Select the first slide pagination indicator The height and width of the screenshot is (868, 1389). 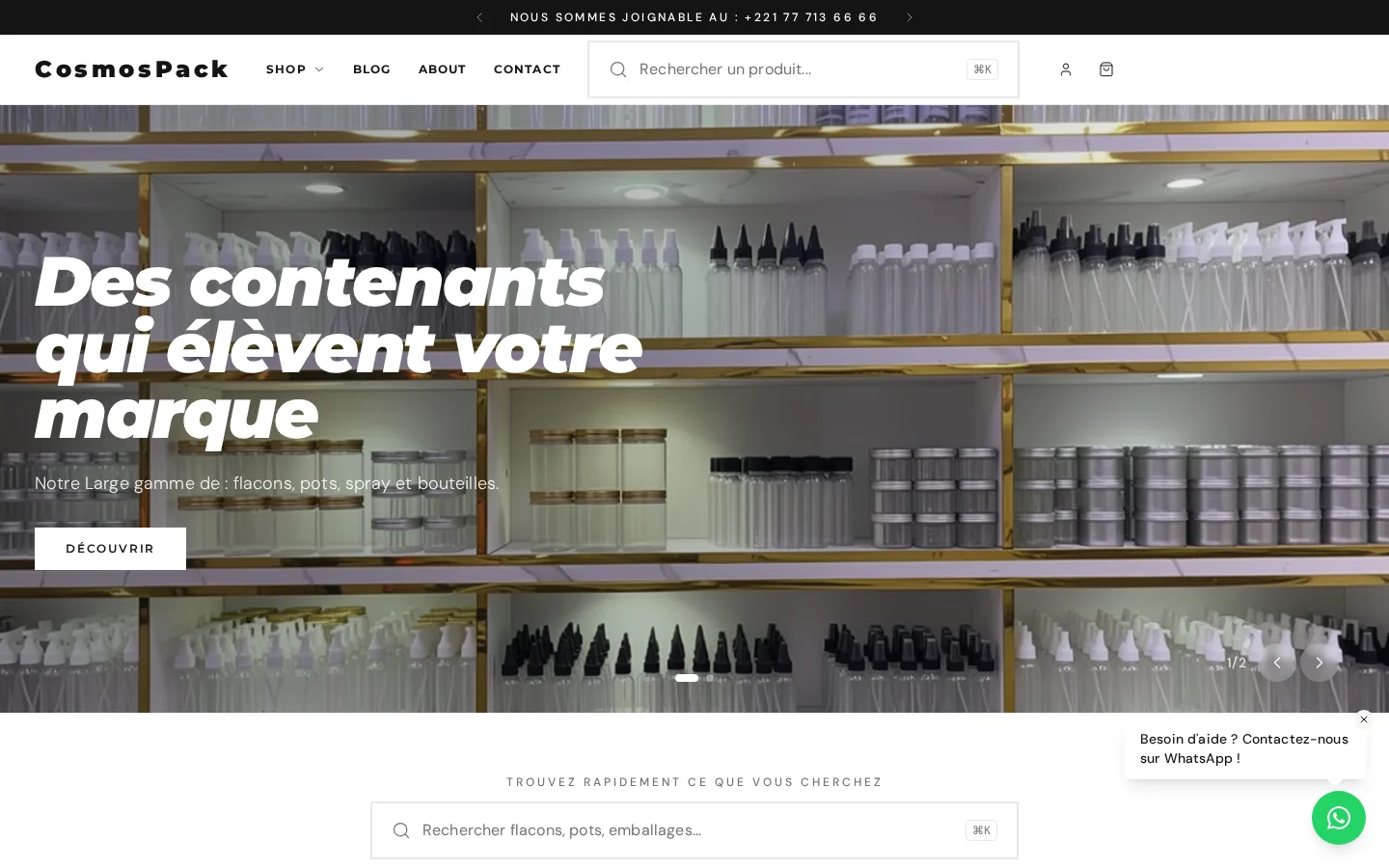tap(687, 678)
